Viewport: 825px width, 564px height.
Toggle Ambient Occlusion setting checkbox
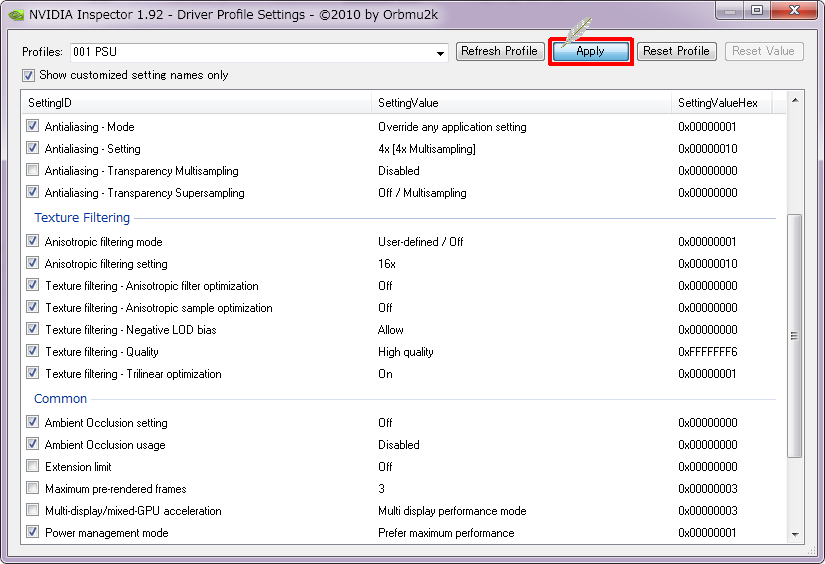pos(33,422)
